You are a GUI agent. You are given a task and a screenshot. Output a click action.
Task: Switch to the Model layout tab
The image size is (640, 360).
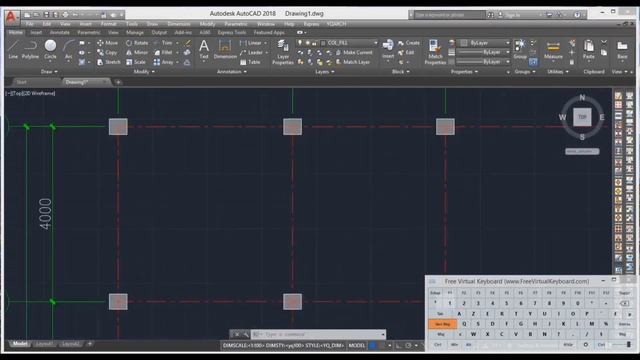[20, 344]
